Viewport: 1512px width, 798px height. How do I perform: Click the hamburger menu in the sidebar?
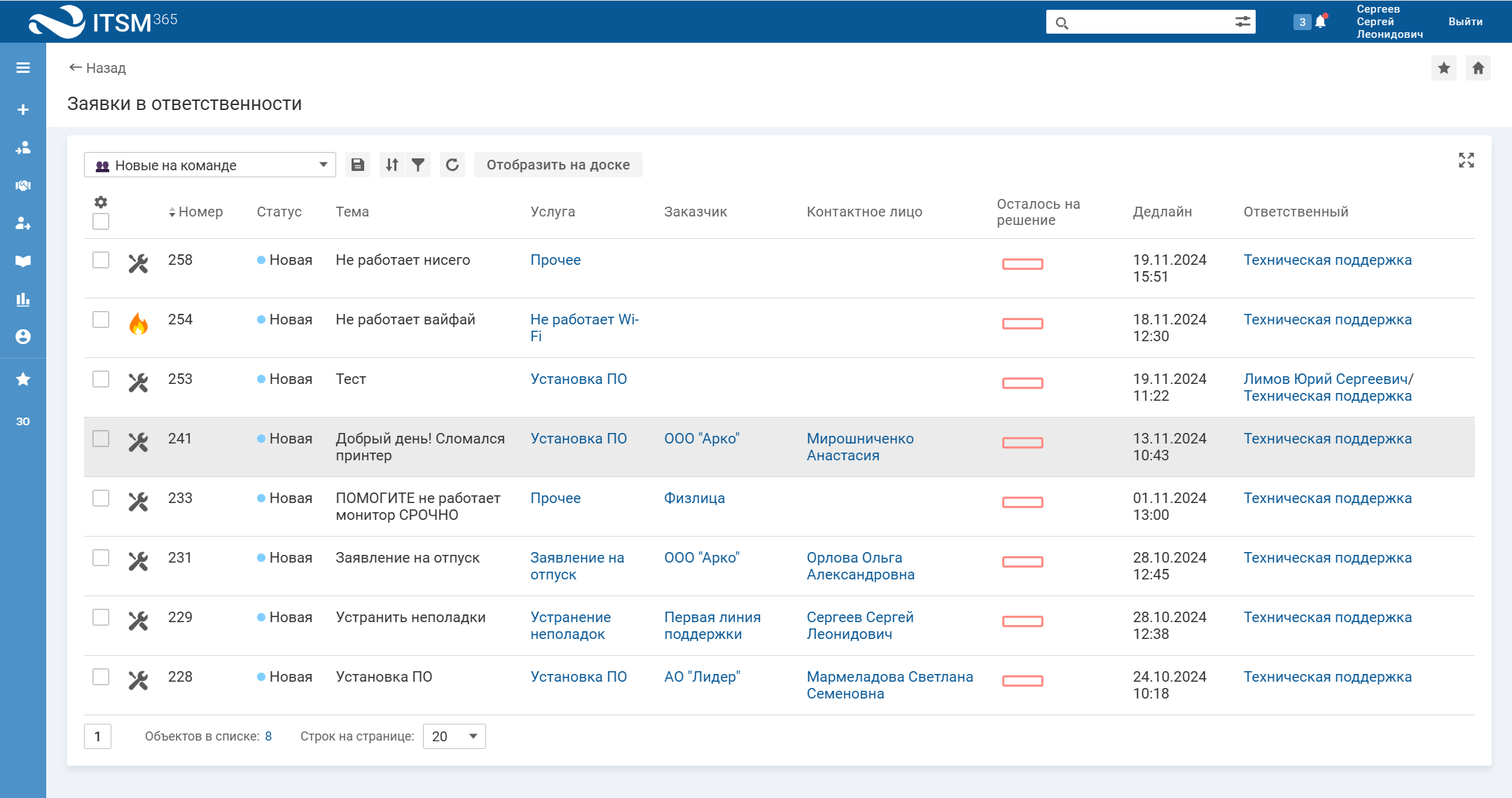22,67
